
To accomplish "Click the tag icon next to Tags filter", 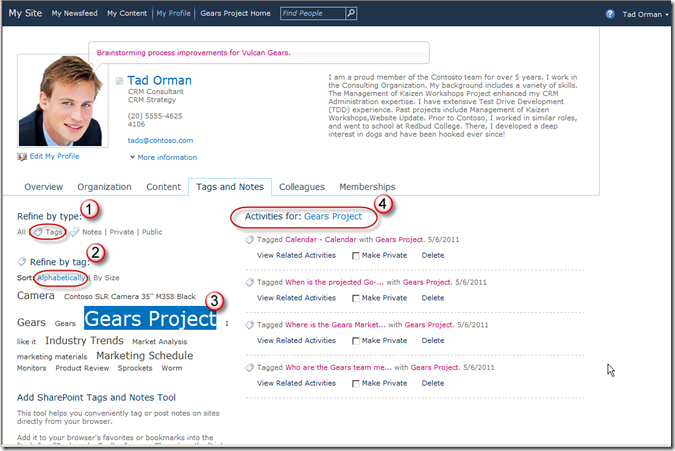I will coord(38,232).
